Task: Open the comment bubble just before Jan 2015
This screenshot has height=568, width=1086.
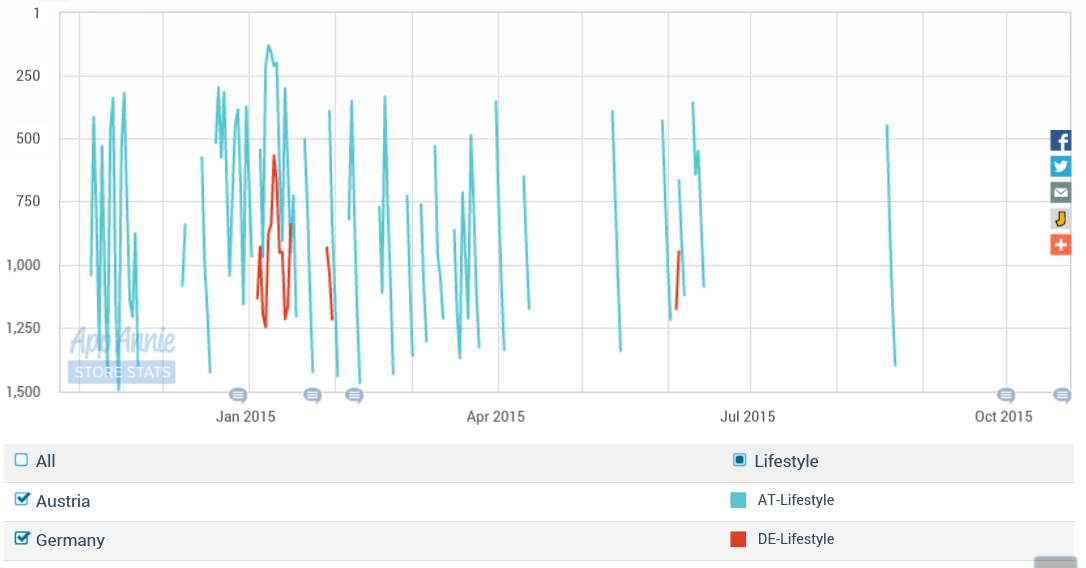Action: [x=238, y=396]
